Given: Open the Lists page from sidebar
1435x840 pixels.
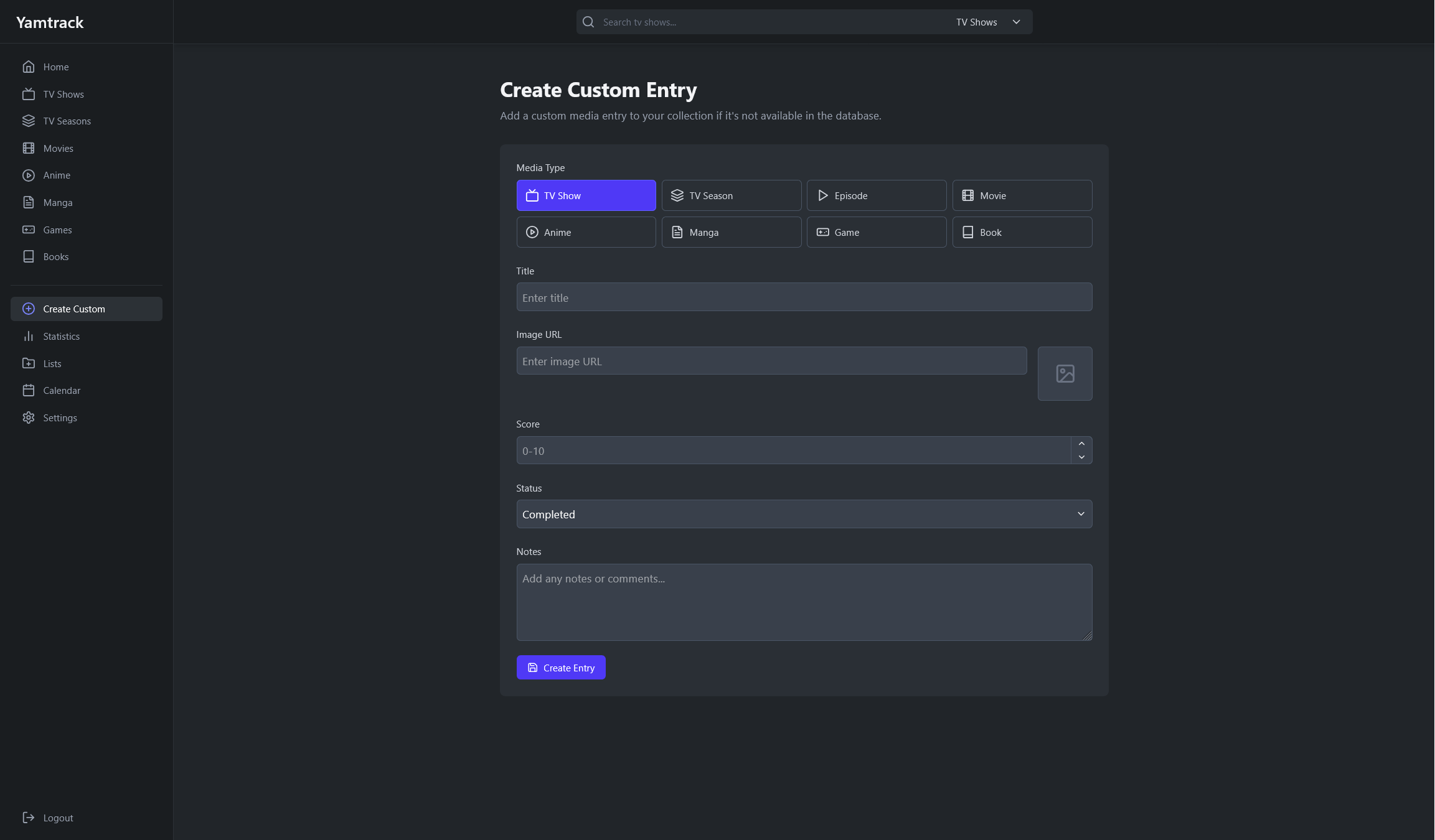Looking at the screenshot, I should pyautogui.click(x=52, y=363).
